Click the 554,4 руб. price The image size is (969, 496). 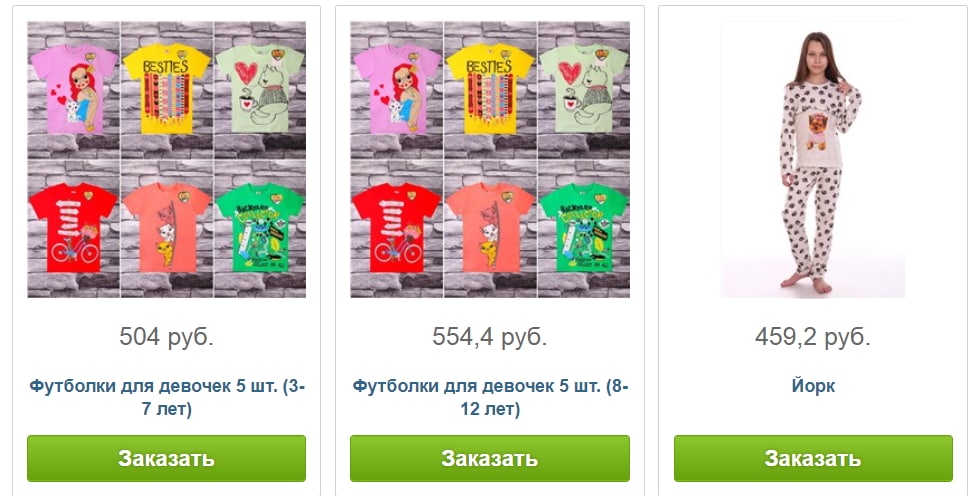[x=489, y=337]
